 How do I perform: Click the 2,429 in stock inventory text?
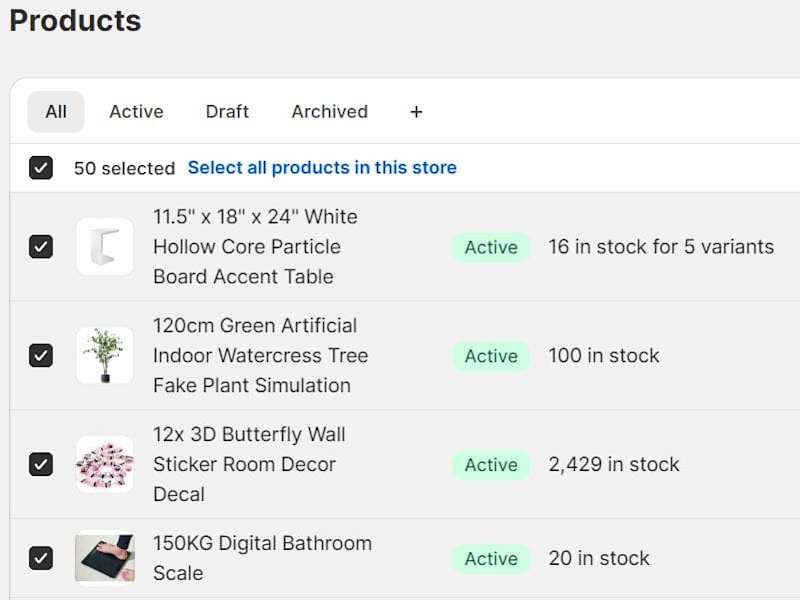614,464
